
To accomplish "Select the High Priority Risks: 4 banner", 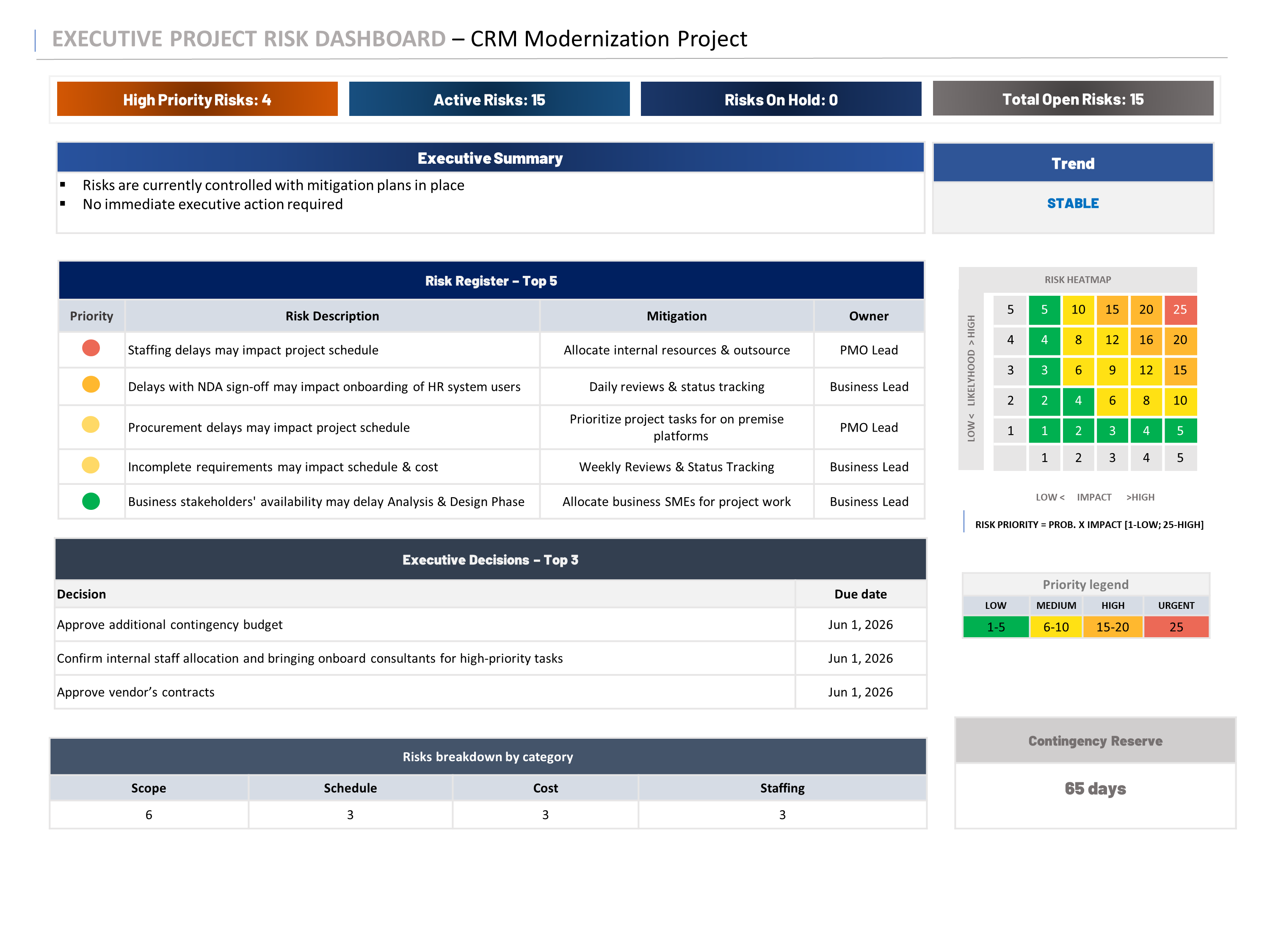I will pos(197,99).
